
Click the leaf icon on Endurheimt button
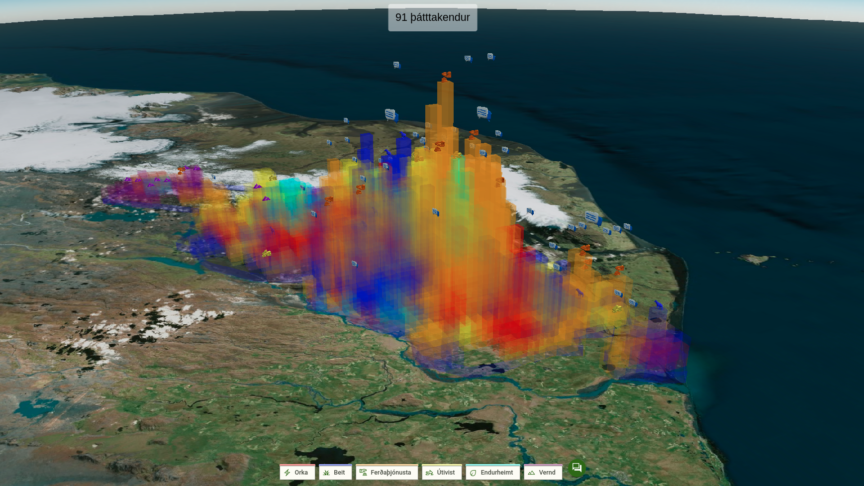click(472, 472)
